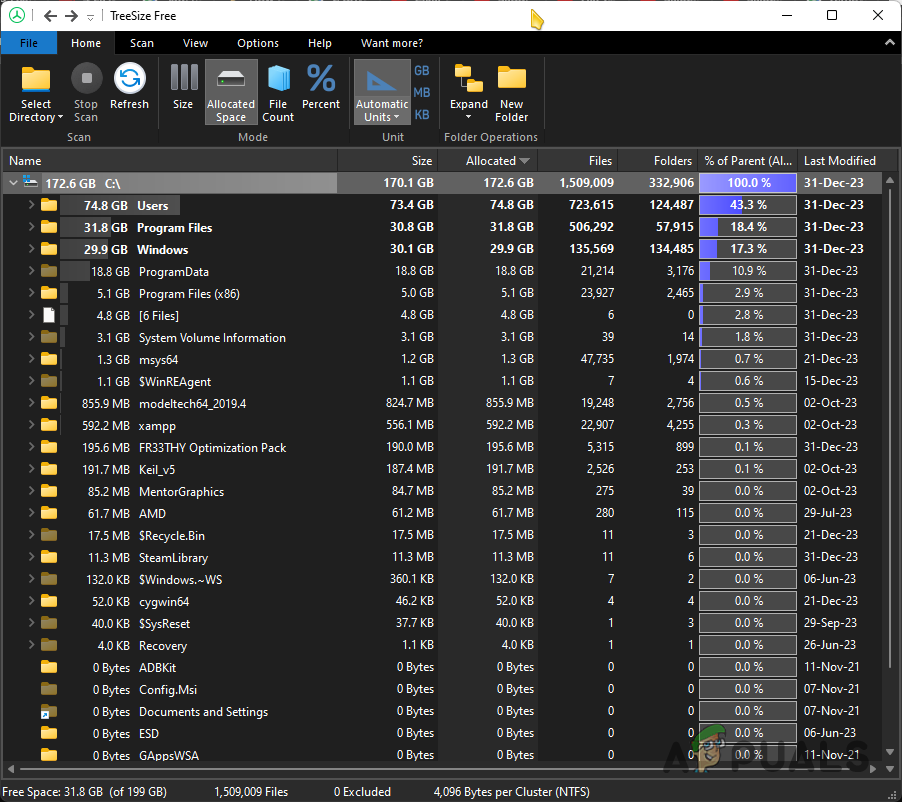Set unit to GB
Screen dimensions: 902x802
(x=422, y=71)
